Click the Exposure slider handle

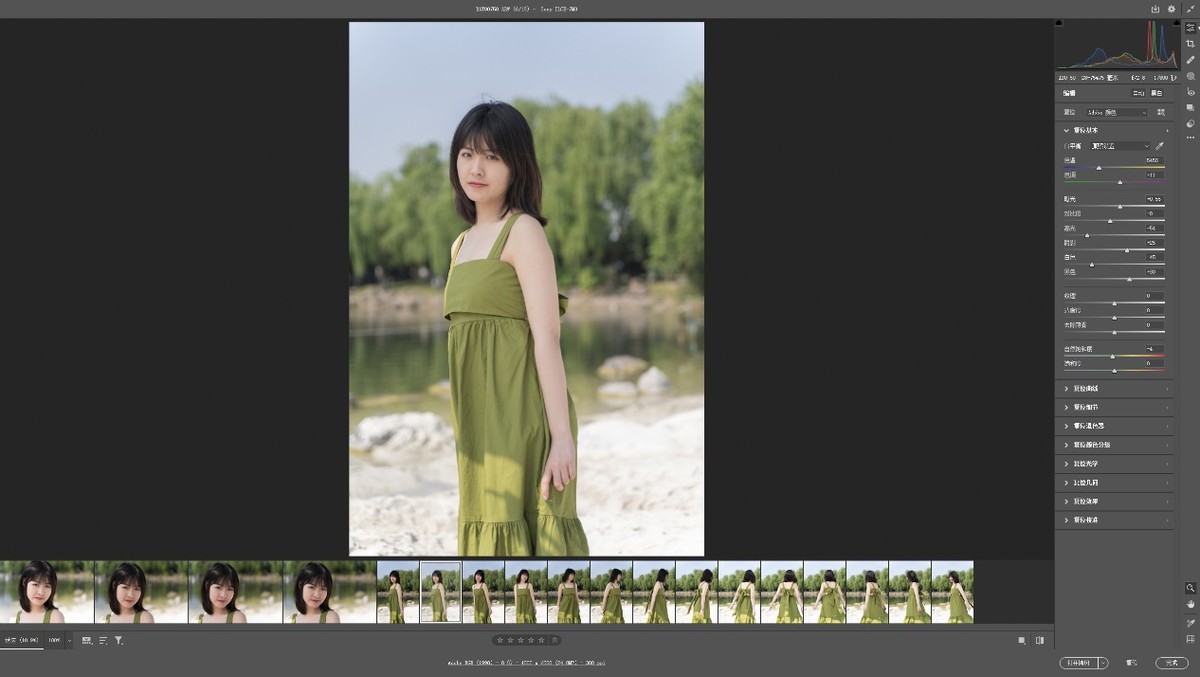pyautogui.click(x=1120, y=206)
